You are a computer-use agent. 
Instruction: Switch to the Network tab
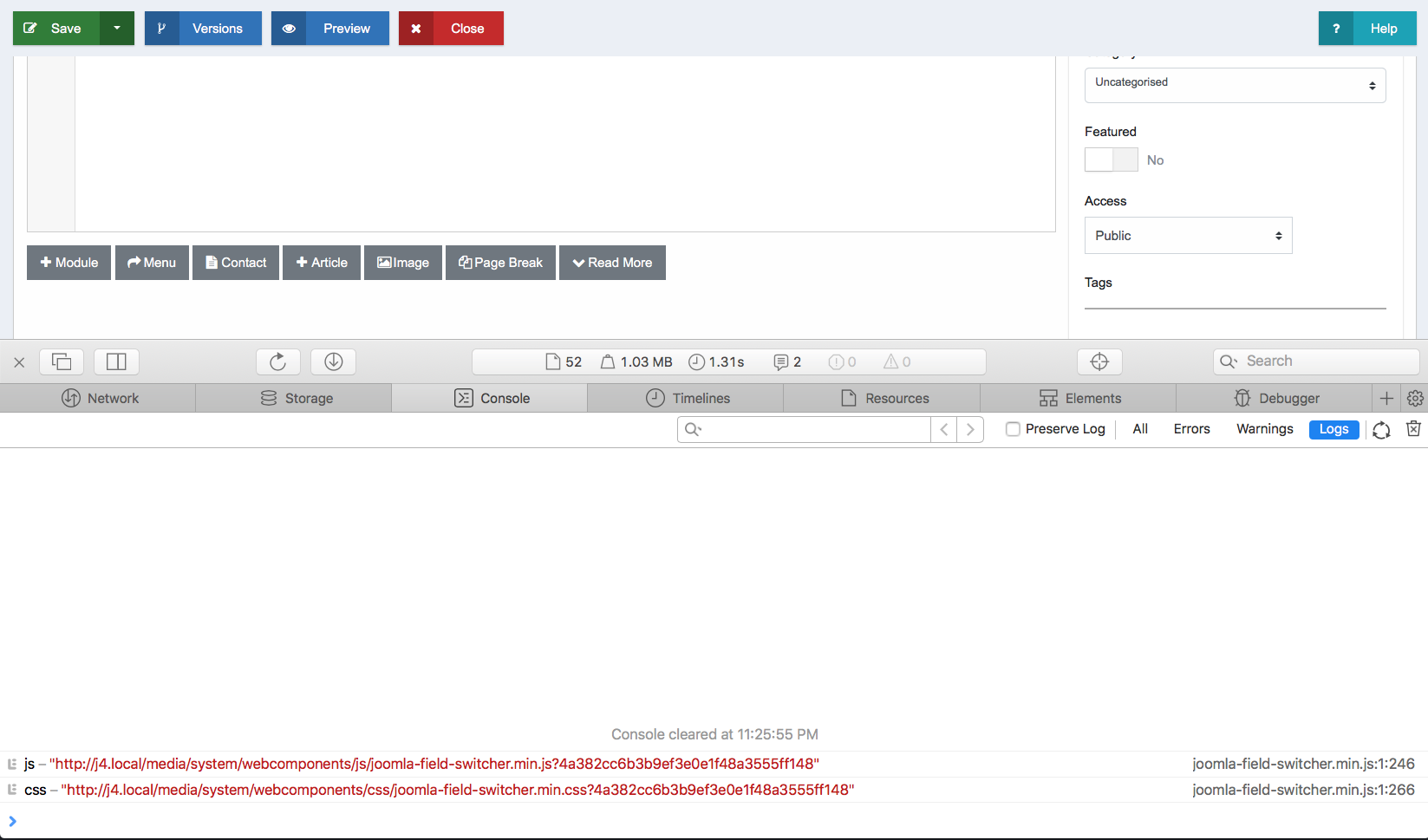98,398
